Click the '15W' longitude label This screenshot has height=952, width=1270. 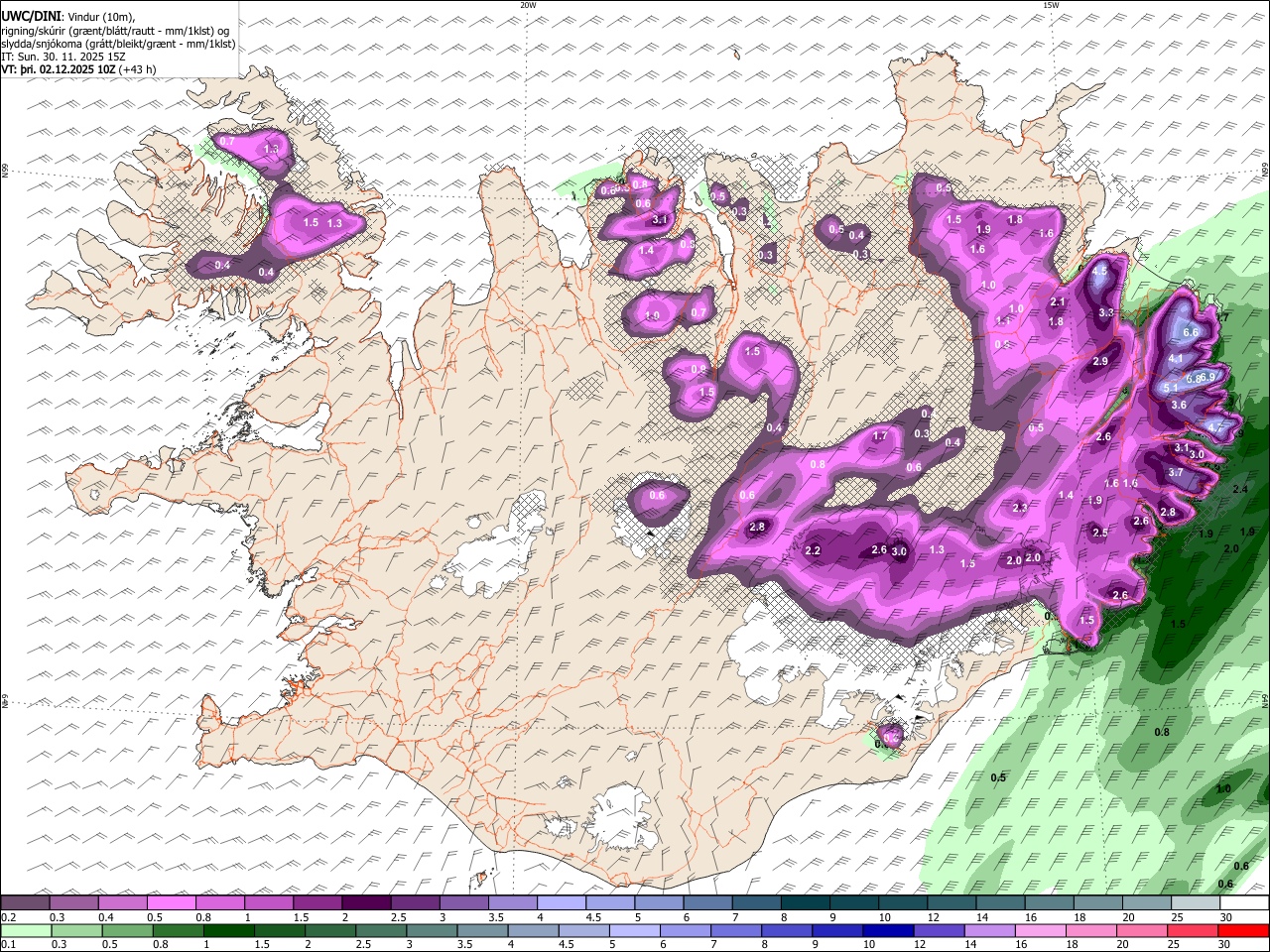1051,5
